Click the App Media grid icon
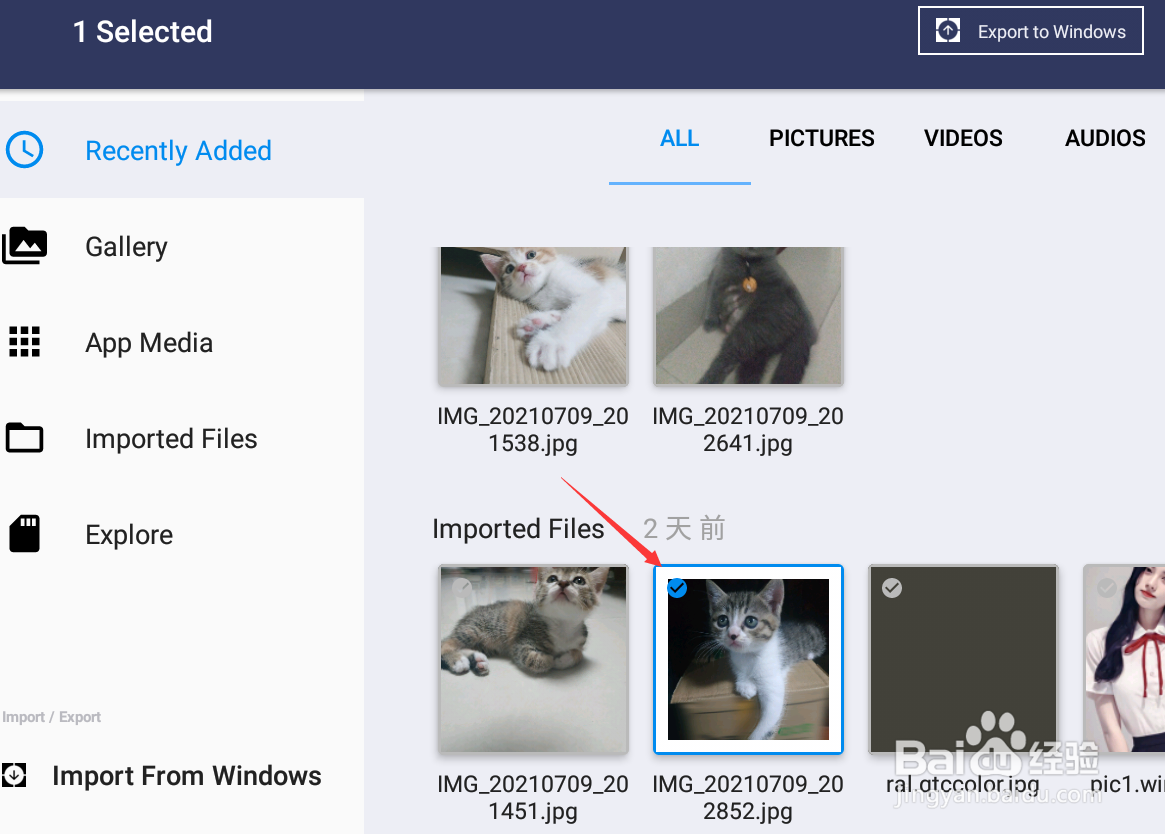This screenshot has width=1165, height=834. click(25, 342)
